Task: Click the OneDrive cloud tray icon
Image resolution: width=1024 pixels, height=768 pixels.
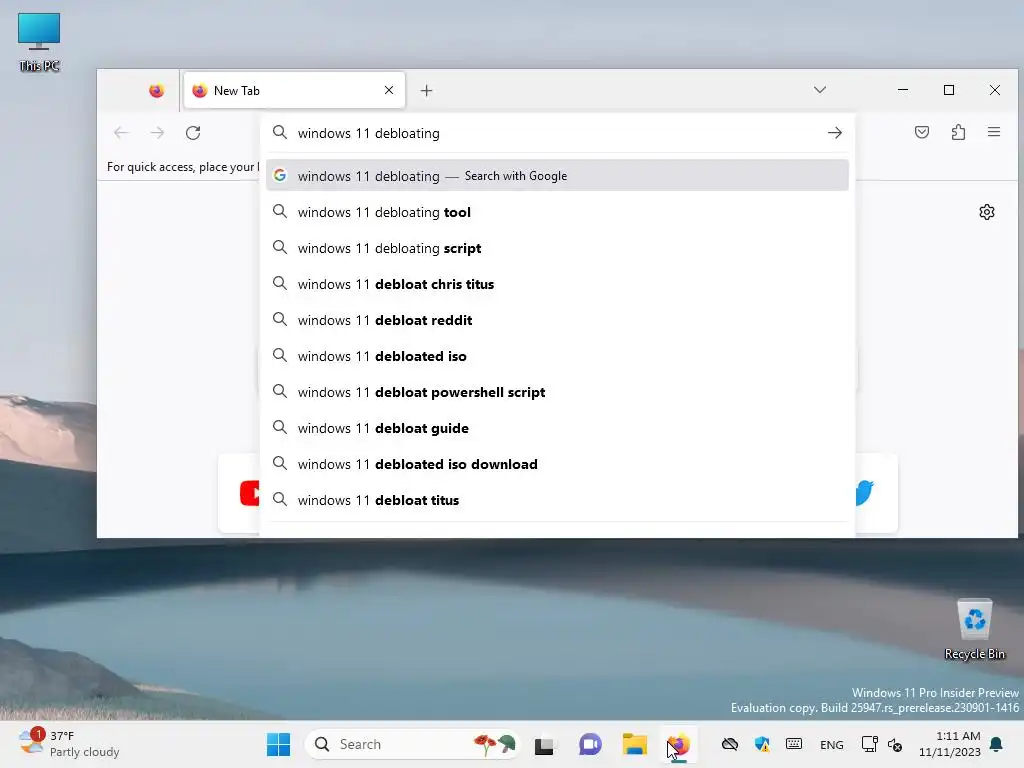Action: click(729, 744)
